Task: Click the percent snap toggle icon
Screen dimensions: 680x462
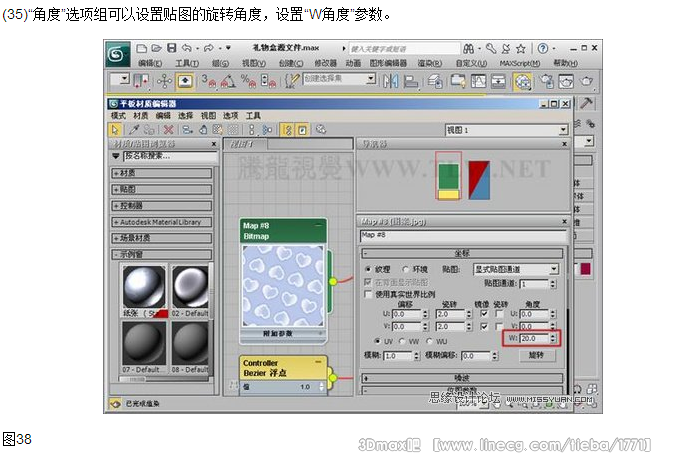Action: pos(248,81)
